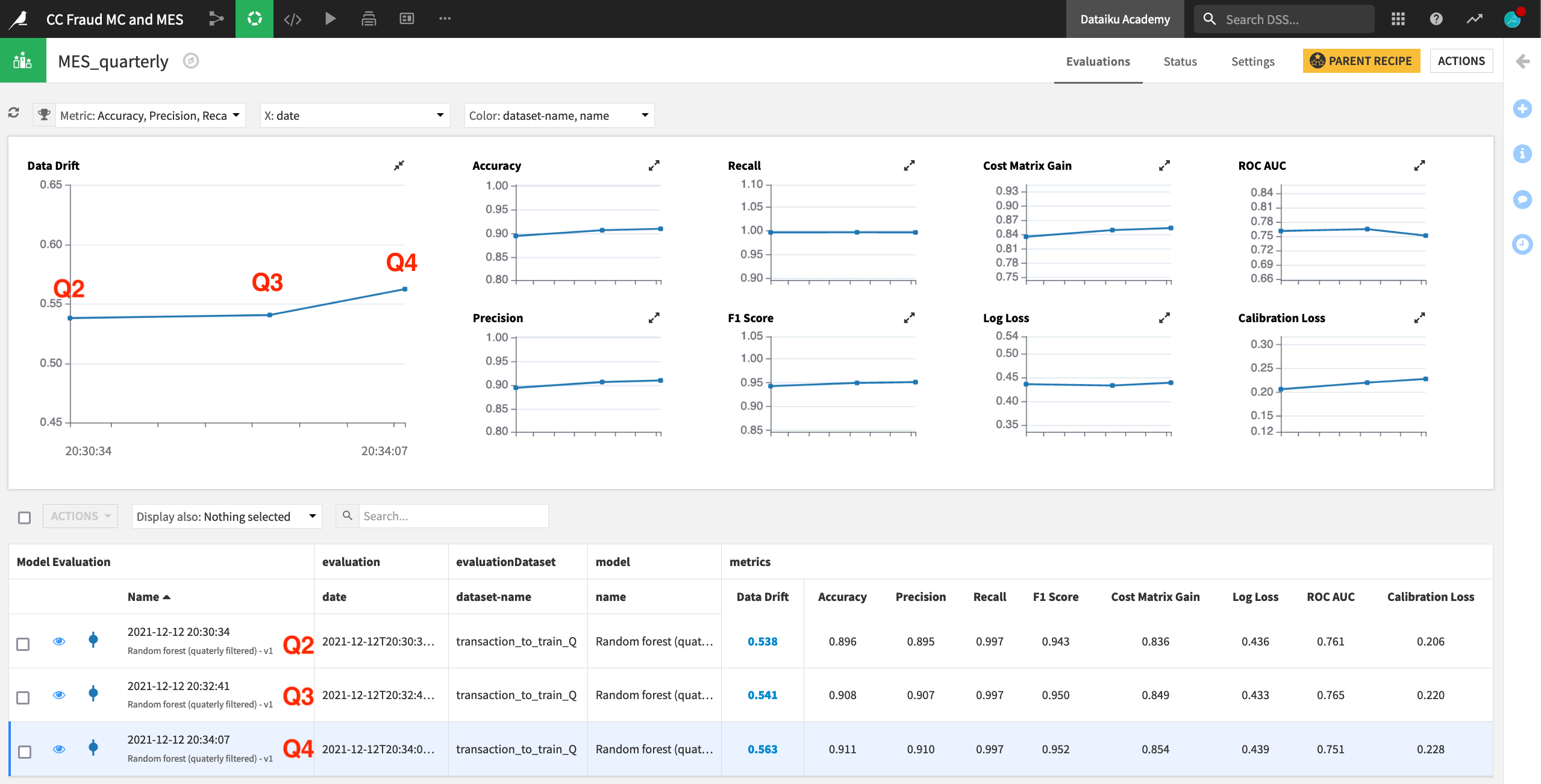
Task: Check the select-all checkbox above the evaluations table
Action: (24, 517)
